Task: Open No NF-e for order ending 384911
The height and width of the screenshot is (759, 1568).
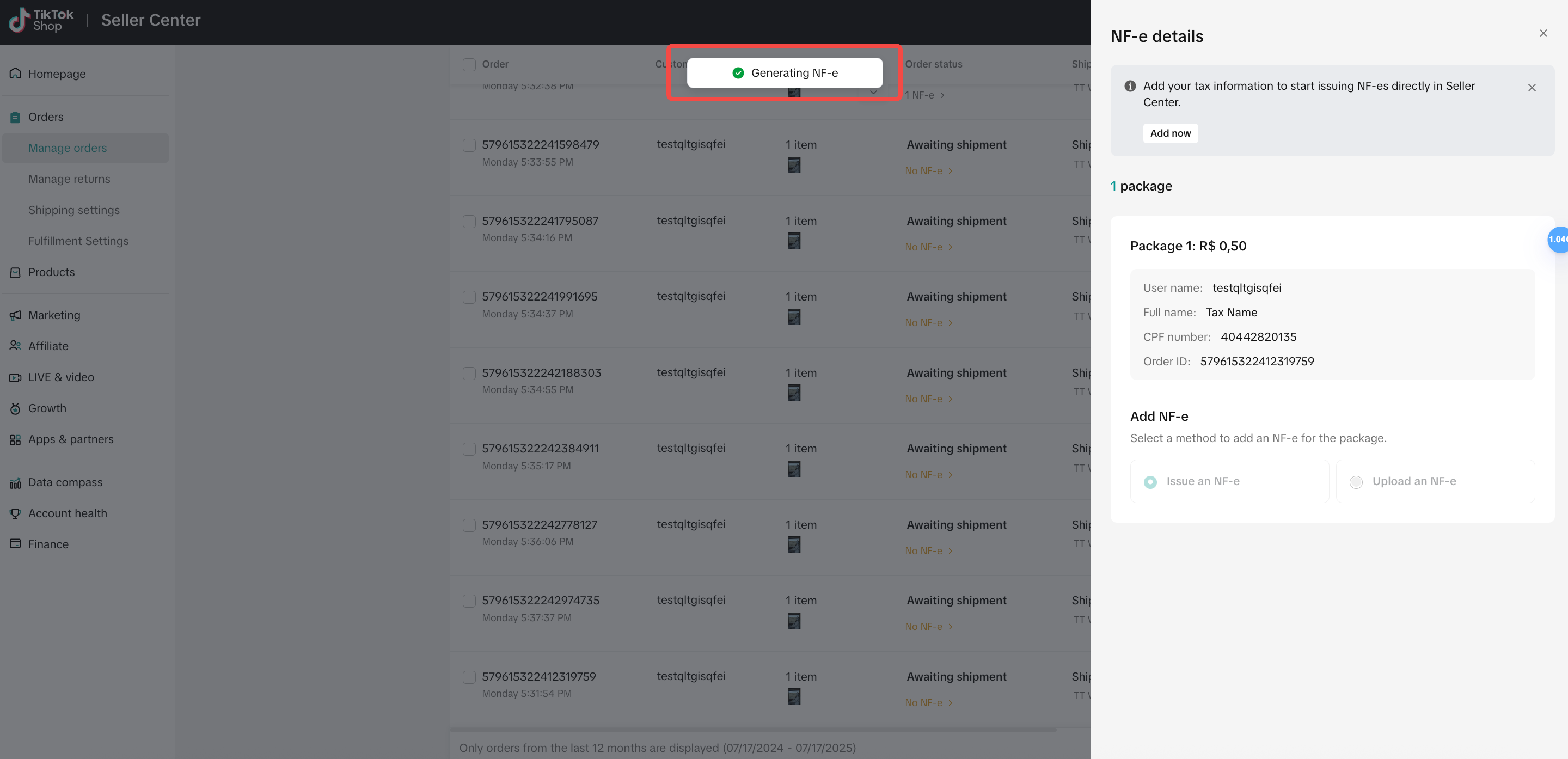Action: (928, 474)
